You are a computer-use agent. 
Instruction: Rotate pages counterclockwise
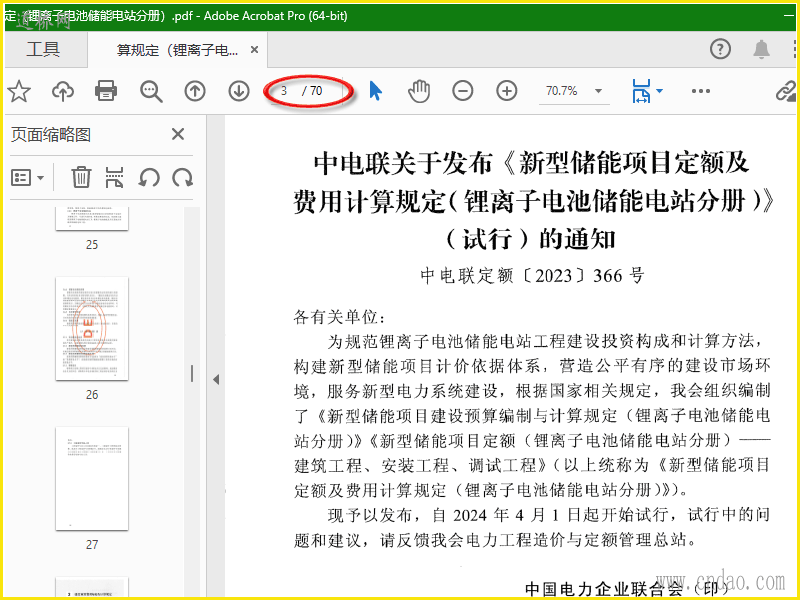point(149,178)
